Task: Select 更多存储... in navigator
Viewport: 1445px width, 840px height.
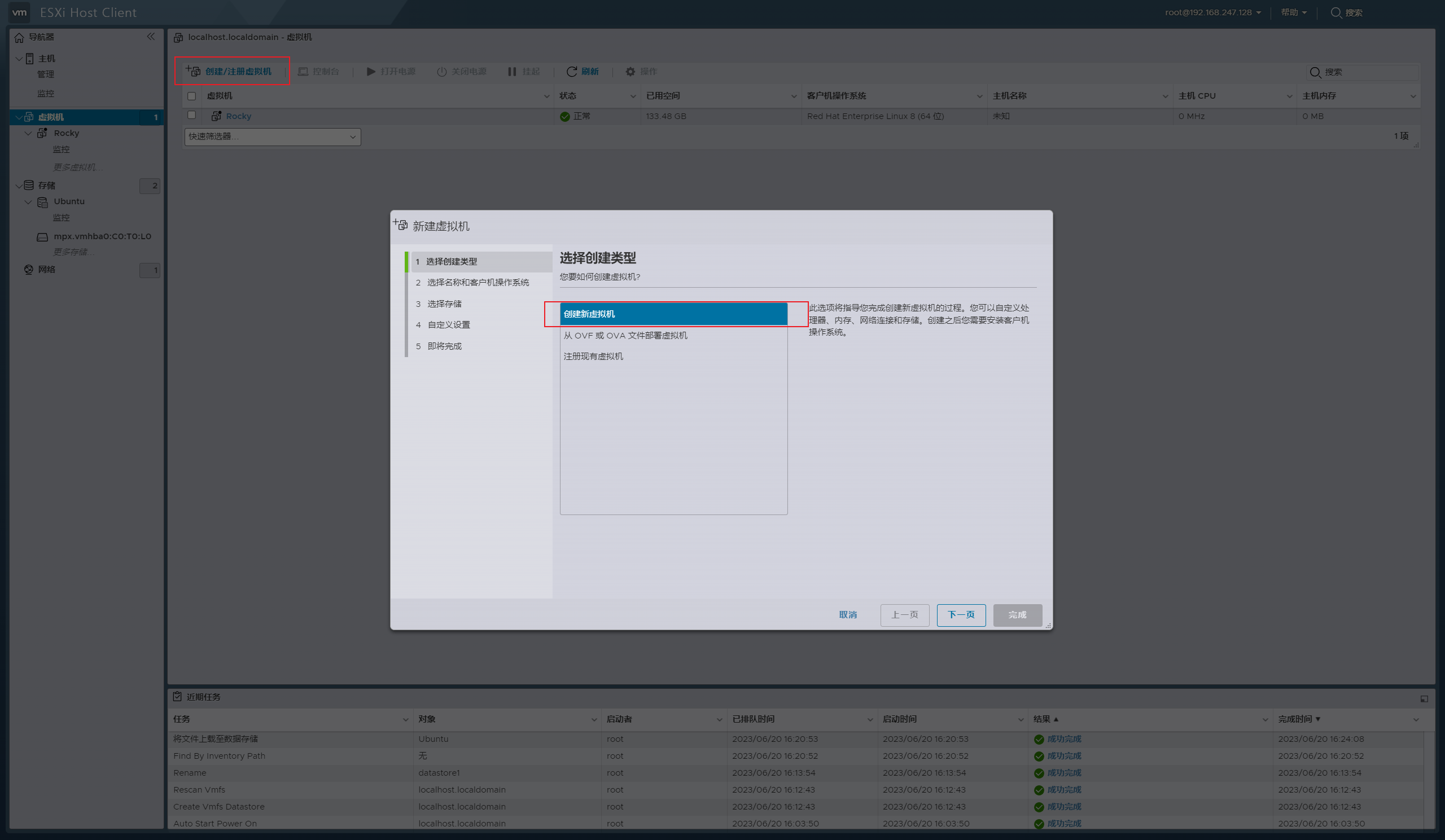Action: 74,252
